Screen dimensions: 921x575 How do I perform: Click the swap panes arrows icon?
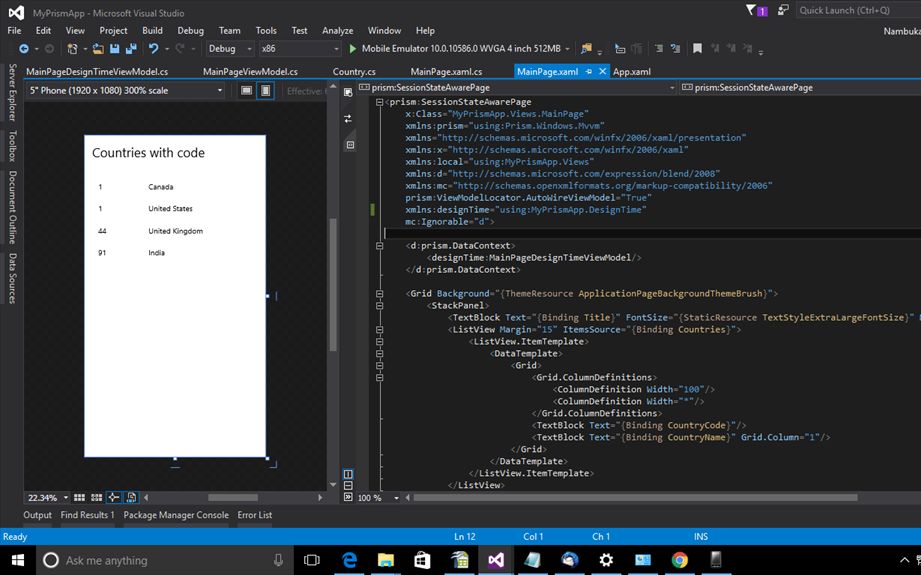[x=348, y=118]
